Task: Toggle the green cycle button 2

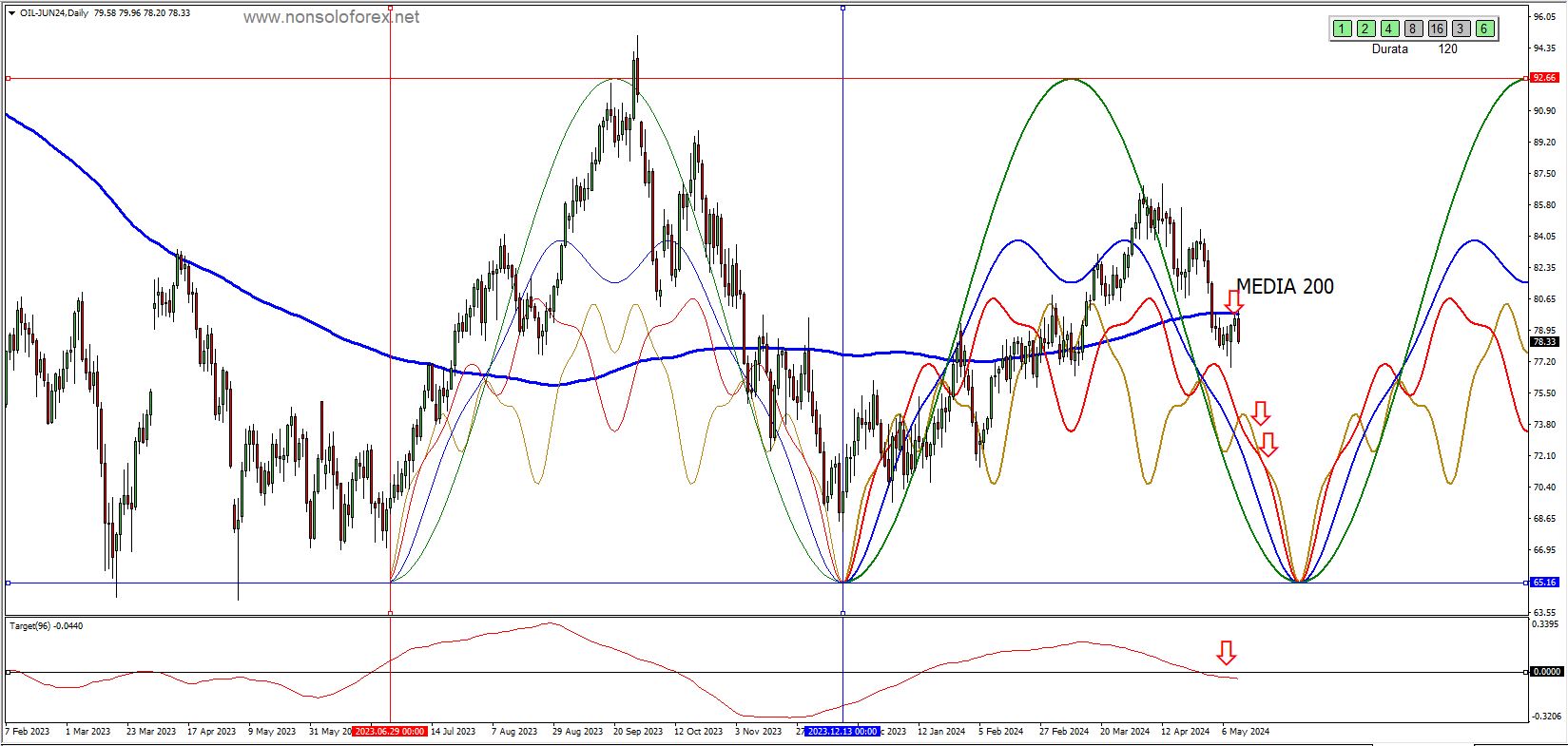Action: click(1365, 29)
